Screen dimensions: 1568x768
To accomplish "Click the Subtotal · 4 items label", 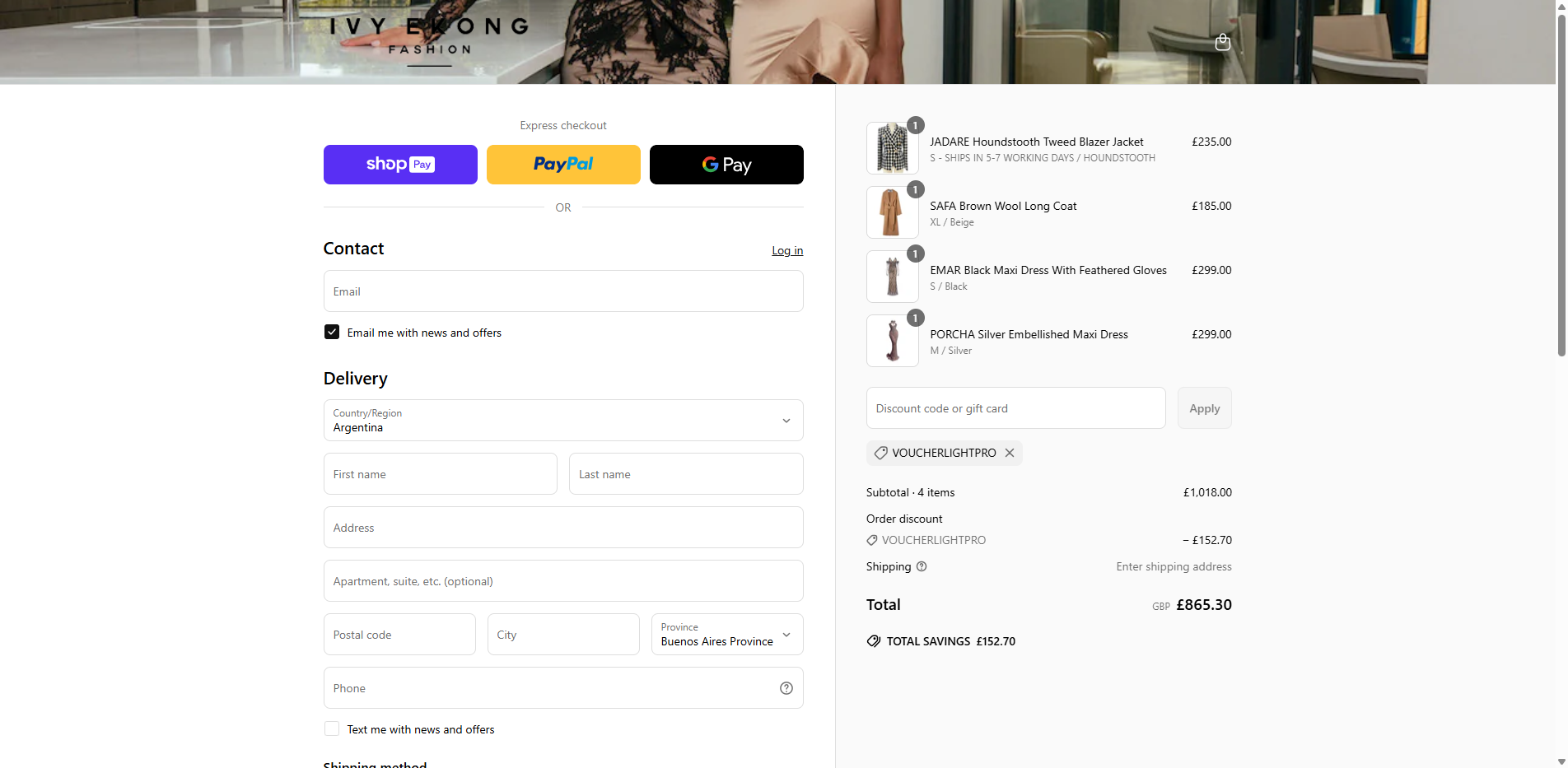I will tap(910, 492).
